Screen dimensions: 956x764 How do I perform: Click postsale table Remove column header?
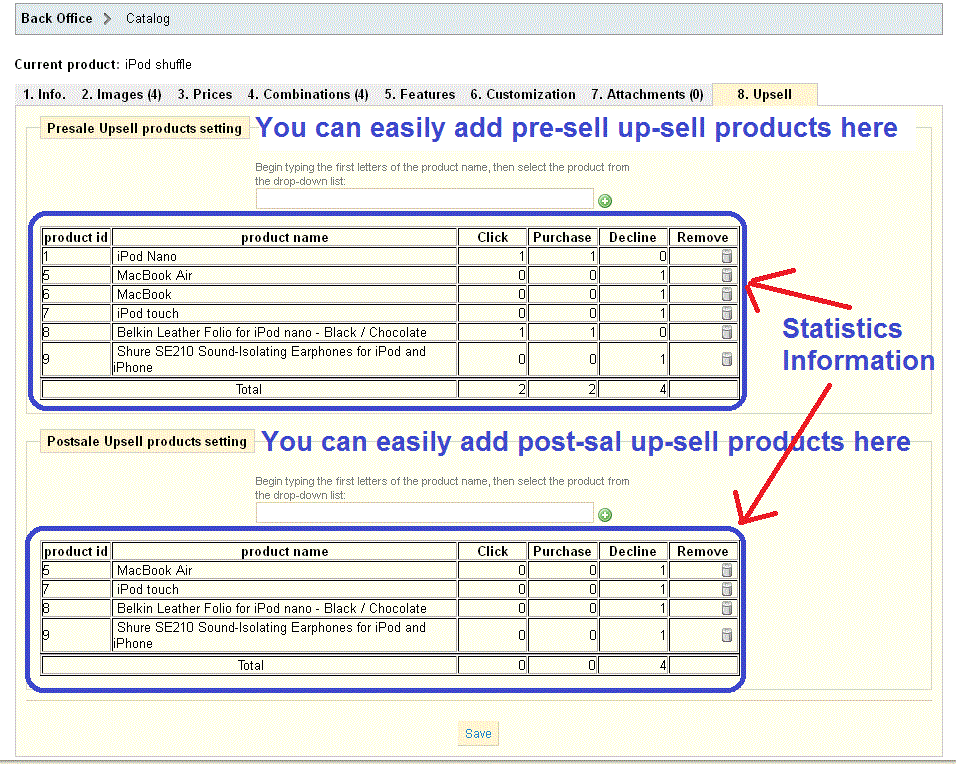coord(703,551)
